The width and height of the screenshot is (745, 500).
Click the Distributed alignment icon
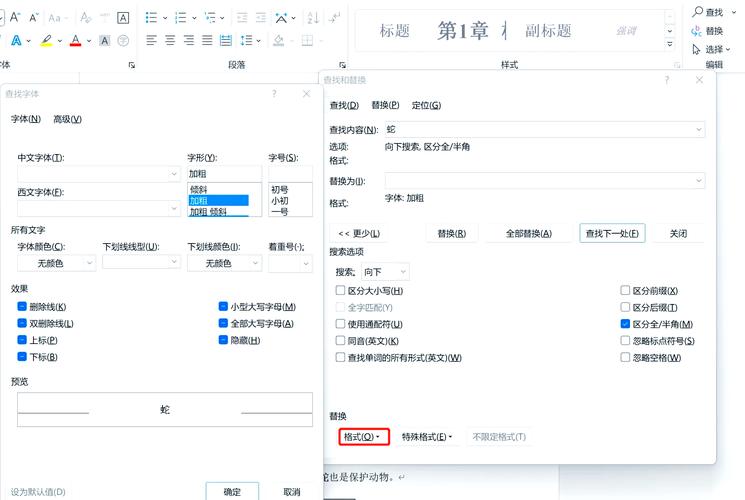[x=226, y=41]
